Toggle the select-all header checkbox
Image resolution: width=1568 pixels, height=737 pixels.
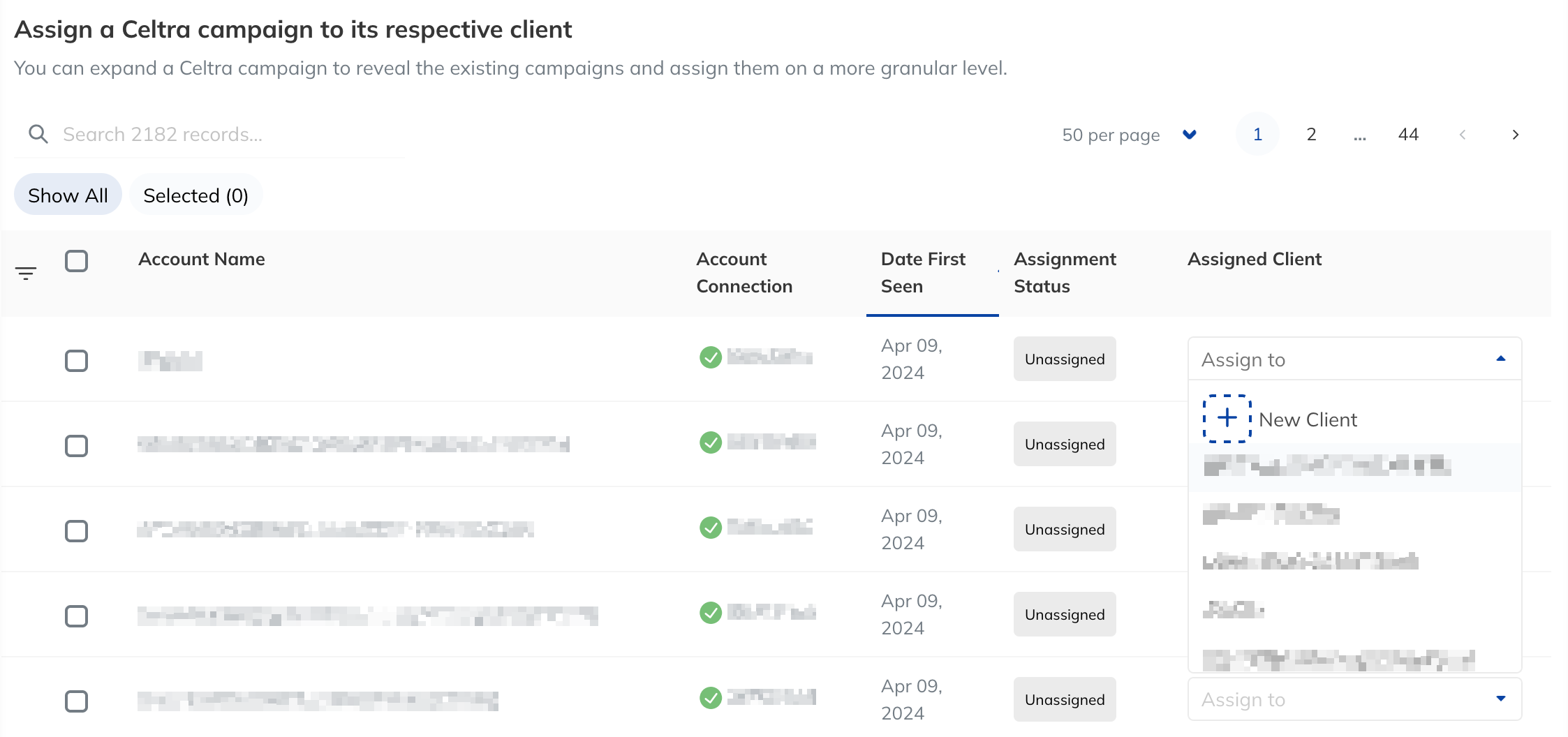pos(76,261)
